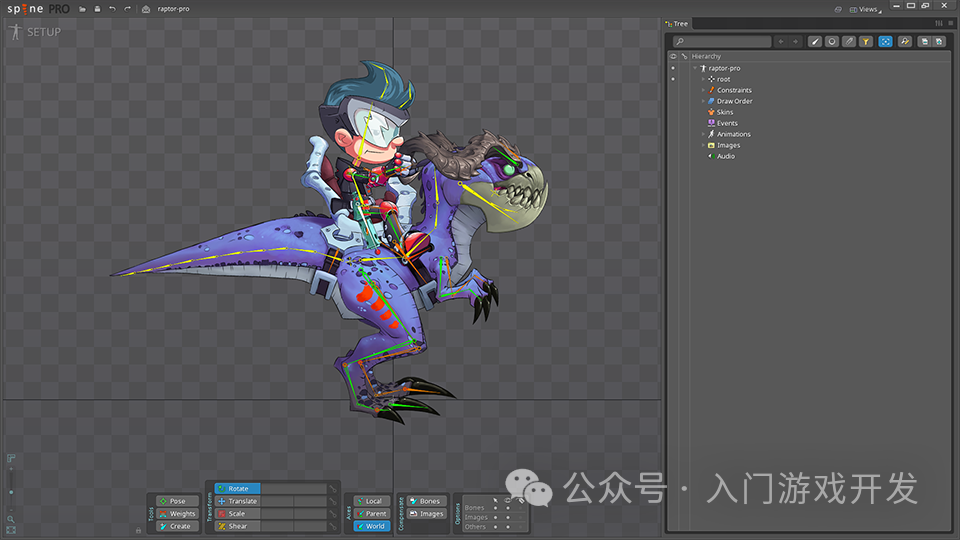The image size is (960, 540).
Task: Expand the Images node in tree
Action: point(703,145)
